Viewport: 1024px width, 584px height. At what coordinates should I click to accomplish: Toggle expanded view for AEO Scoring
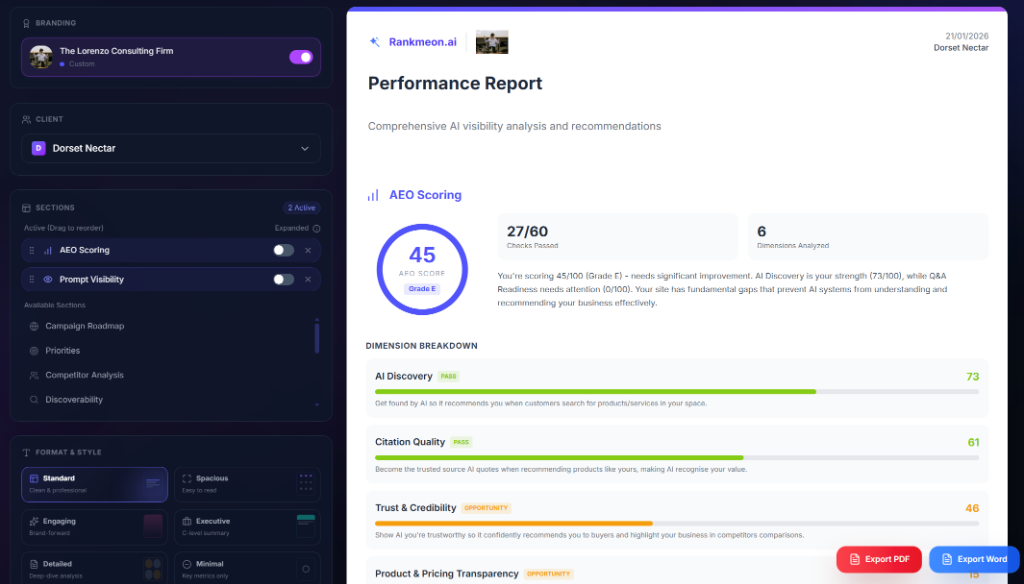pos(284,250)
